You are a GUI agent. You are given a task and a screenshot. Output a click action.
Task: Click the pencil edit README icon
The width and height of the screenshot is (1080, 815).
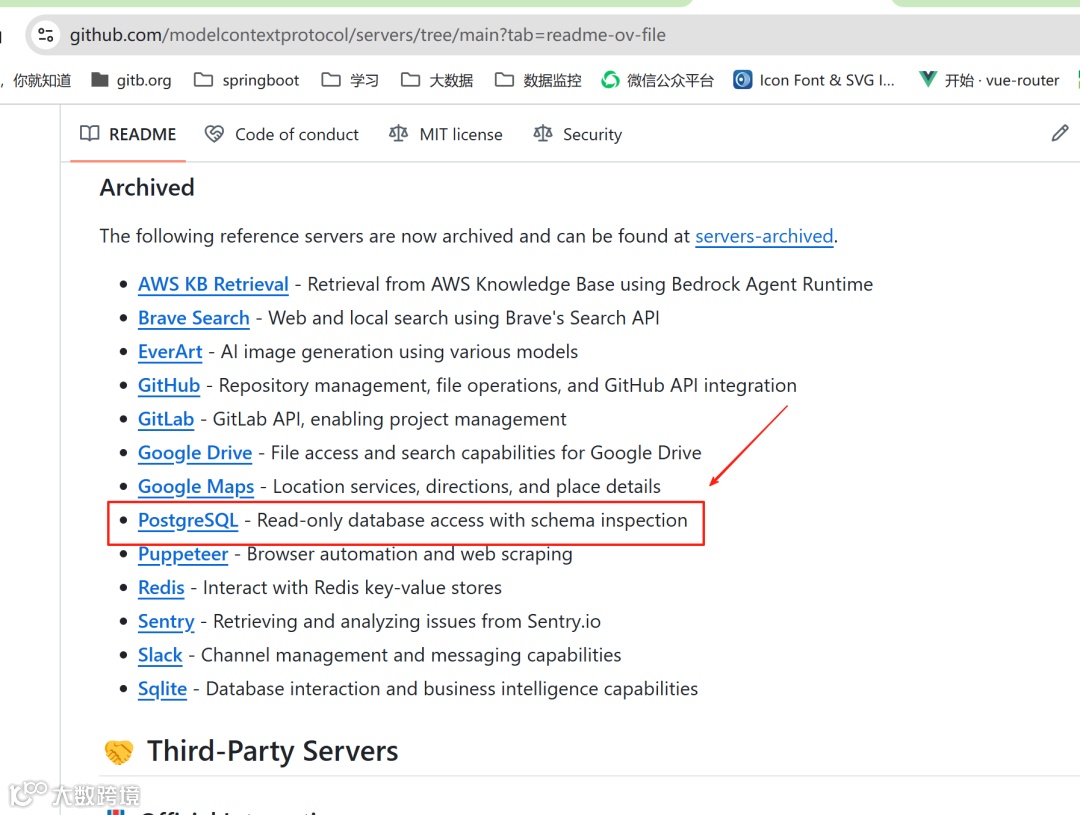1060,133
